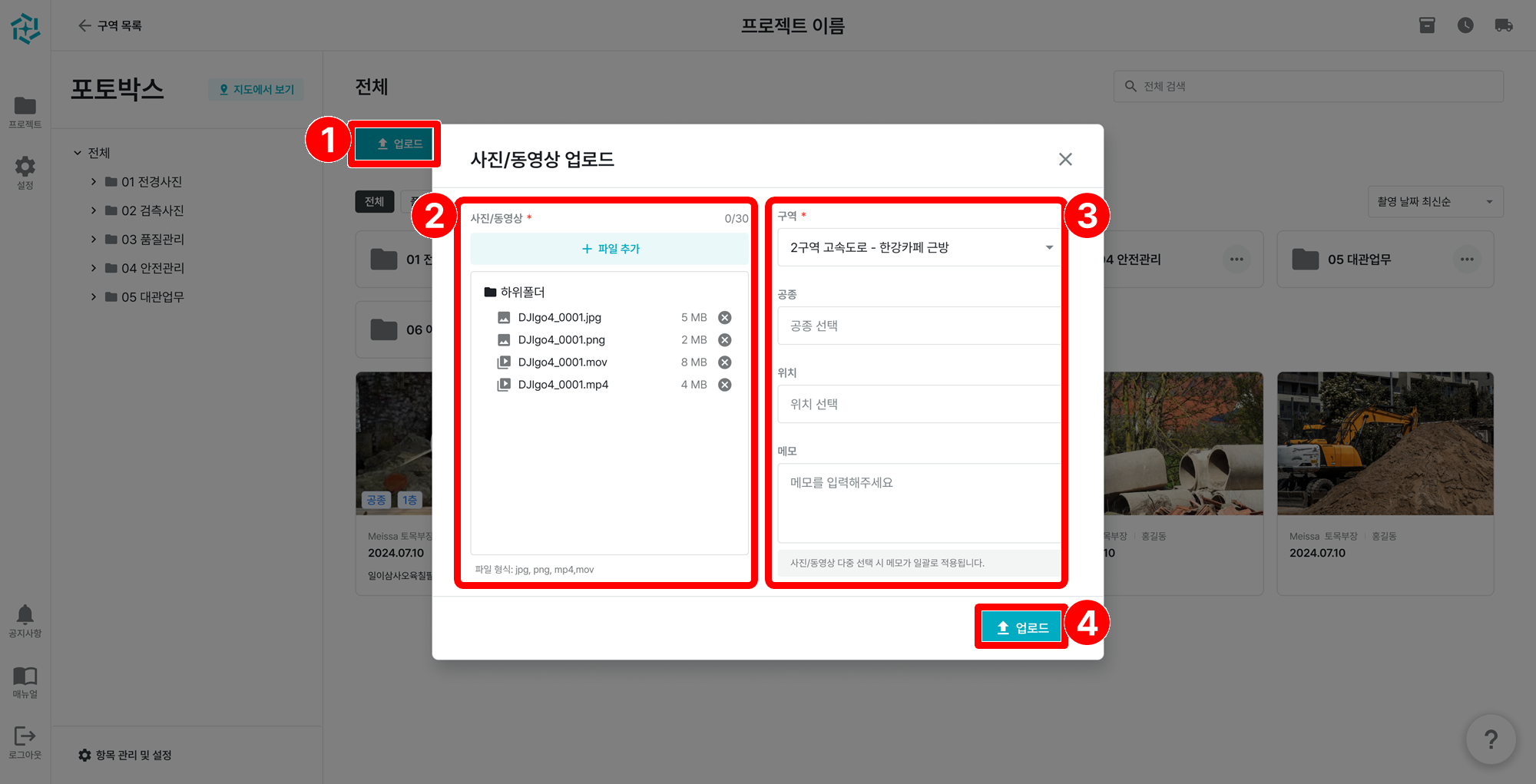1536x784 pixels.
Task: Remove DJIgo4_0001.mov from upload list
Action: coord(724,362)
